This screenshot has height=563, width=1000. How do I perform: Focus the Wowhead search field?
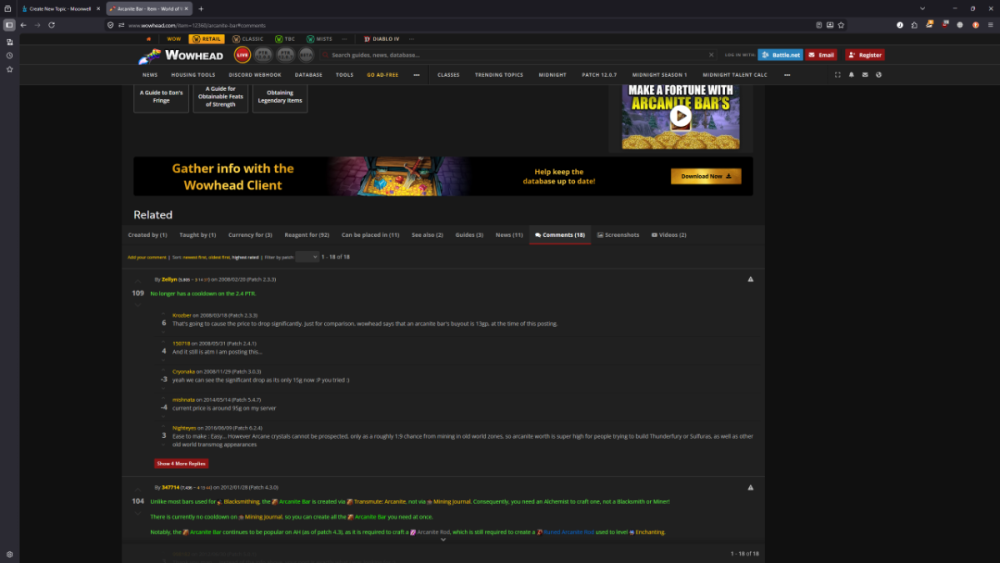click(x=517, y=55)
